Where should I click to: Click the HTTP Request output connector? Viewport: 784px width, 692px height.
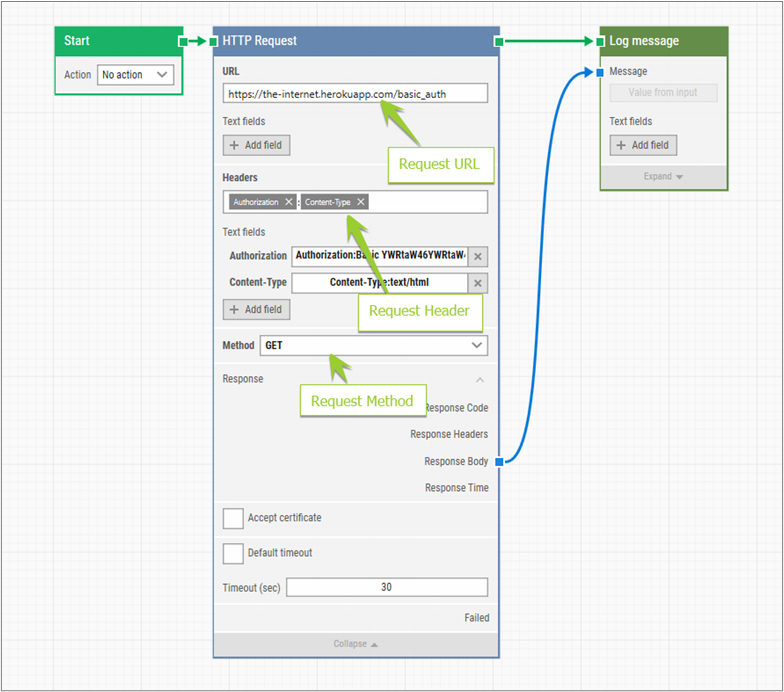click(x=498, y=41)
